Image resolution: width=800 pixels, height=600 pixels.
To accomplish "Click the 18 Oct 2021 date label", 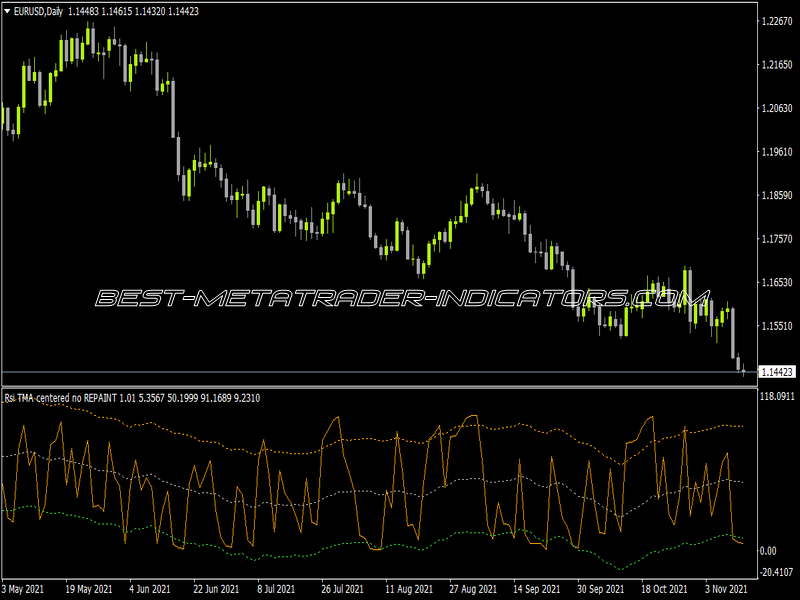I will pyautogui.click(x=664, y=589).
